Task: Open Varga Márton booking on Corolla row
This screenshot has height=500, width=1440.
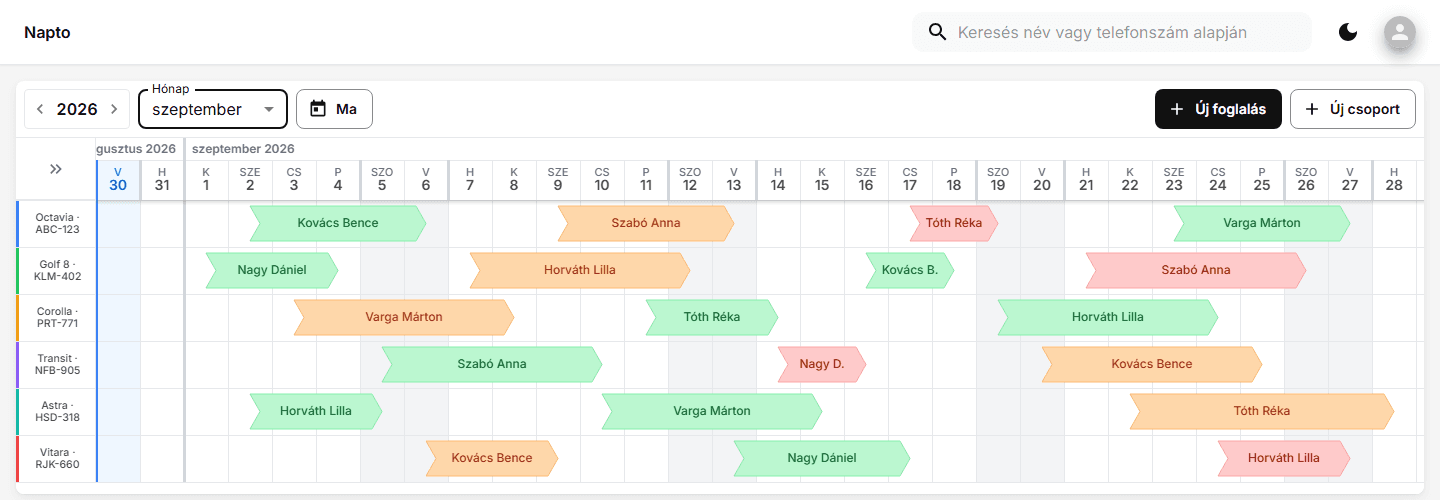Action: 404,317
